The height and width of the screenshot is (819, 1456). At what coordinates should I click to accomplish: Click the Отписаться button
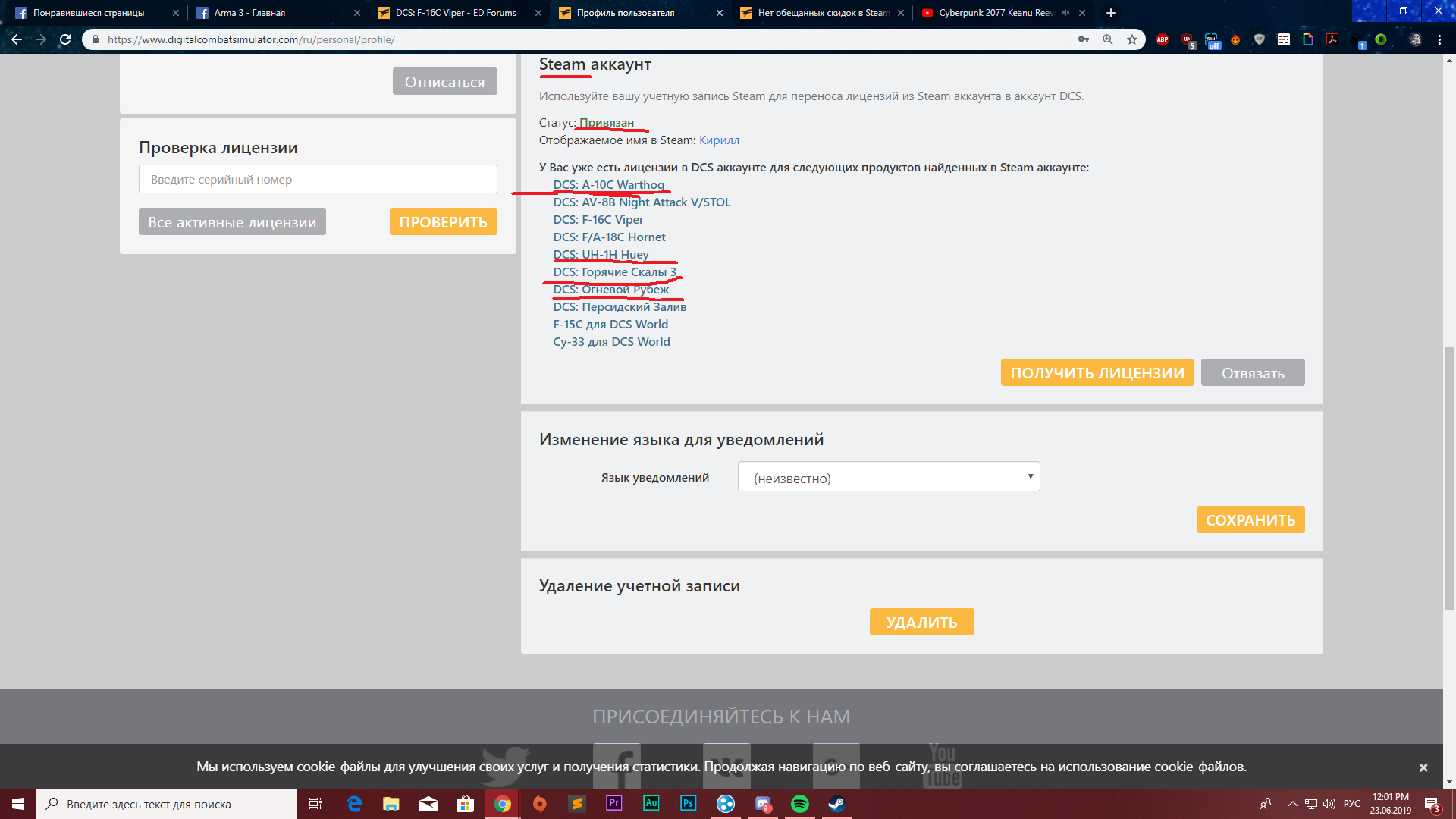(x=445, y=82)
